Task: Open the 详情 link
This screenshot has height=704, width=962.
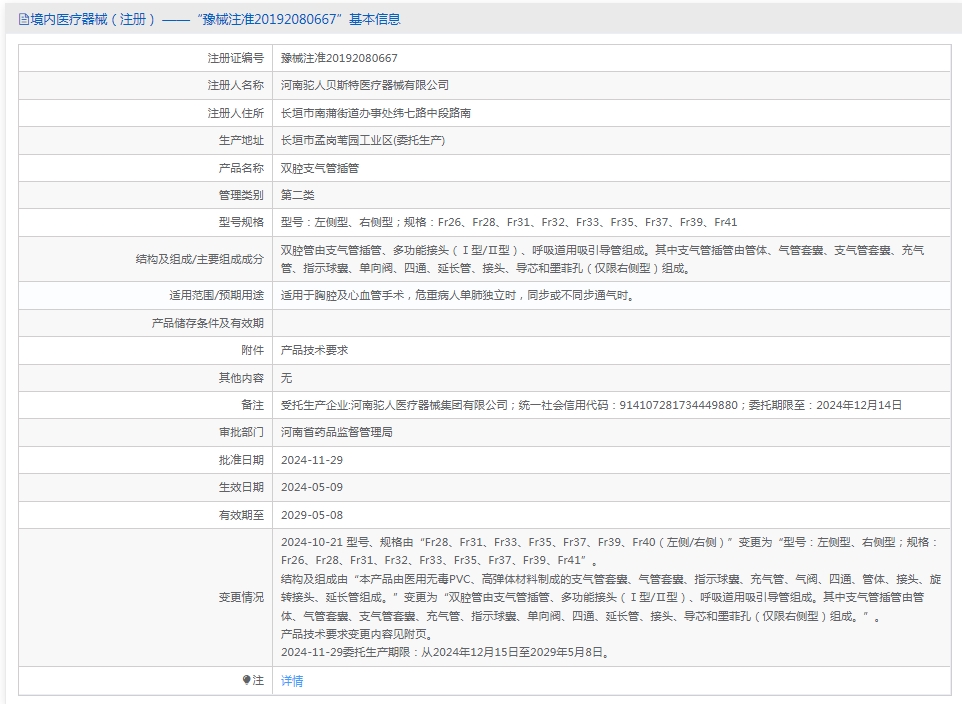Action: pos(292,681)
